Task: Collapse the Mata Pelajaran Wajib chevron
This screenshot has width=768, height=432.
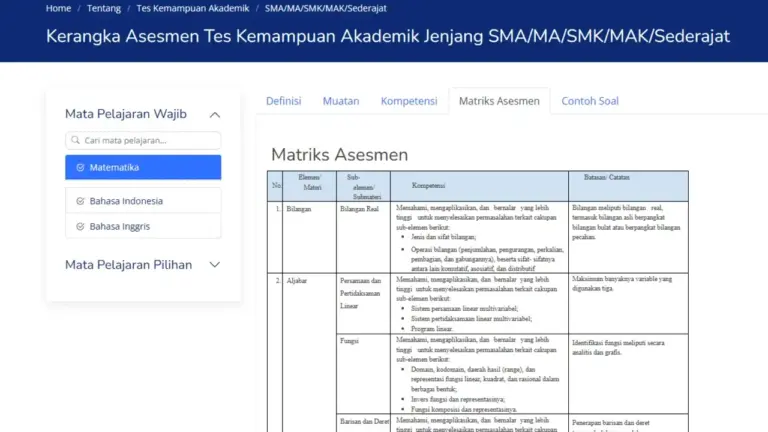Action: pyautogui.click(x=215, y=115)
